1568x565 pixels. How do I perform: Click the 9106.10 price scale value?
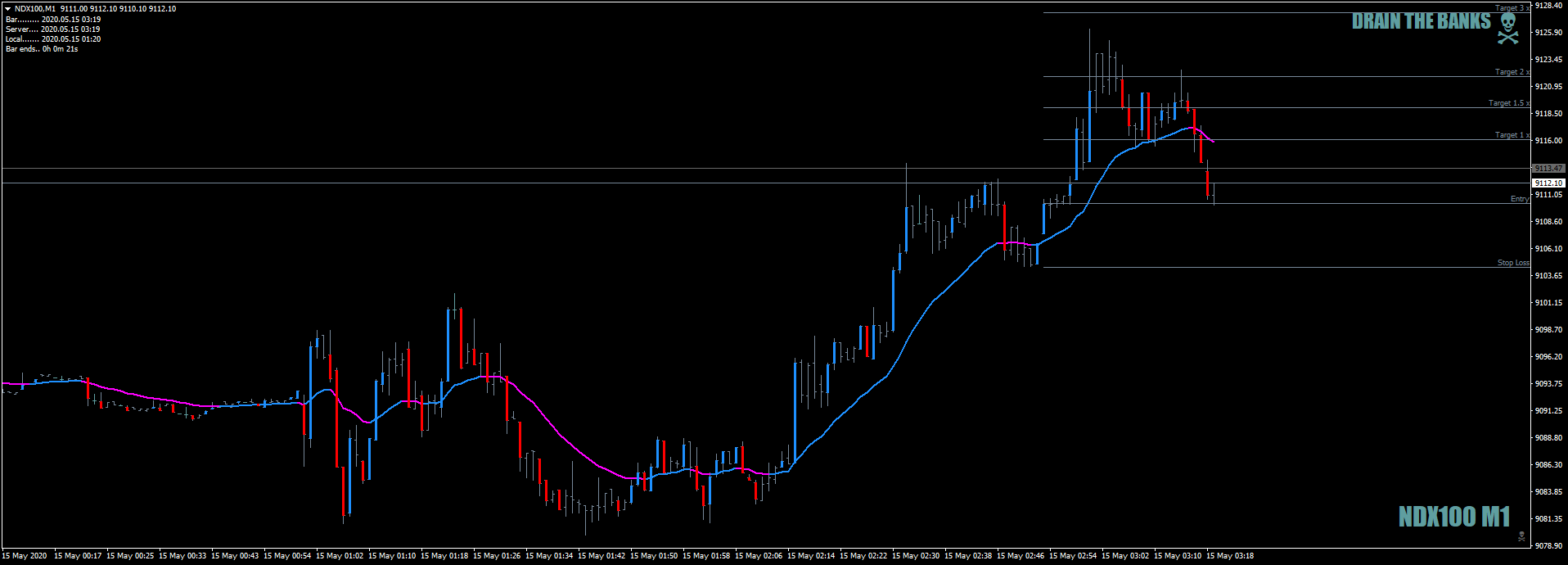(x=1549, y=248)
